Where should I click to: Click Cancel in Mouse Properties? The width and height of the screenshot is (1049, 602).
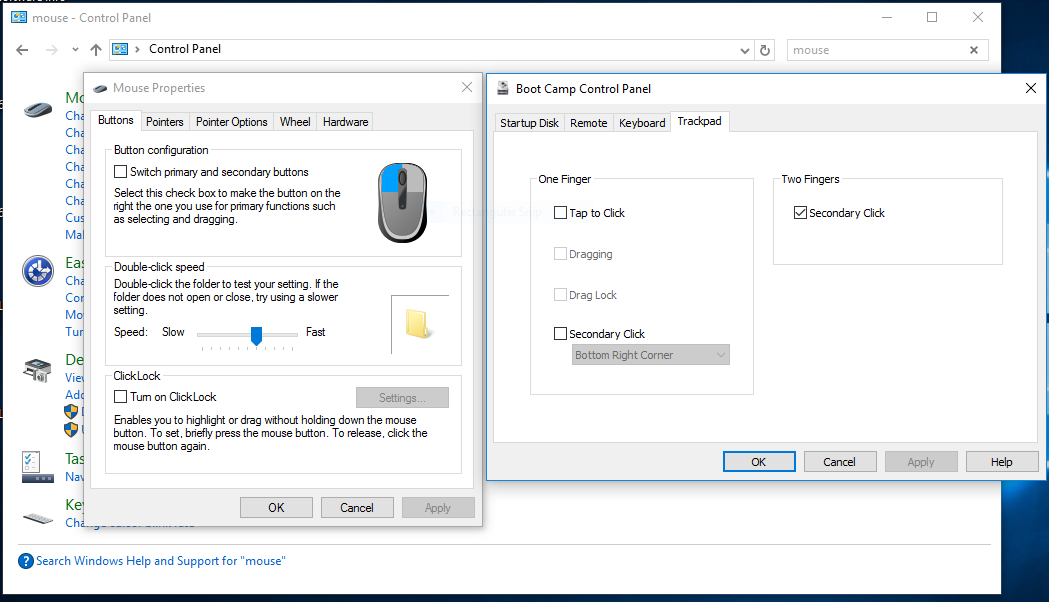point(357,508)
